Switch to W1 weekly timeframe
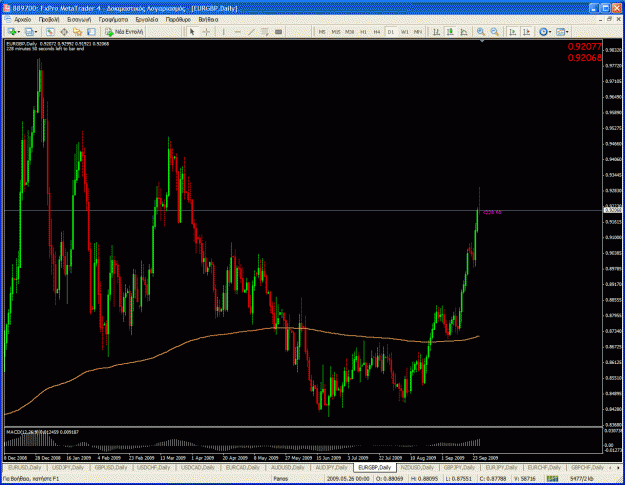This screenshot has height=485, width=625. click(x=405, y=32)
